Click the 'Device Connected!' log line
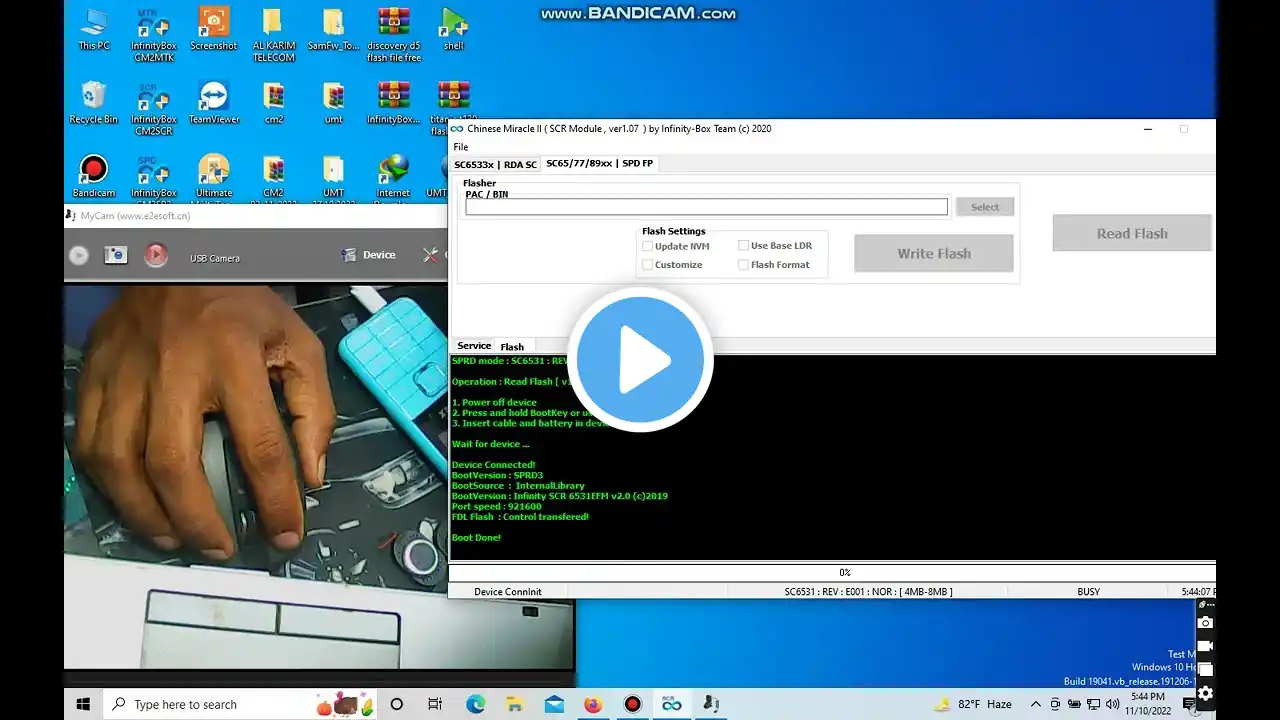The width and height of the screenshot is (1280, 720). tap(493, 465)
